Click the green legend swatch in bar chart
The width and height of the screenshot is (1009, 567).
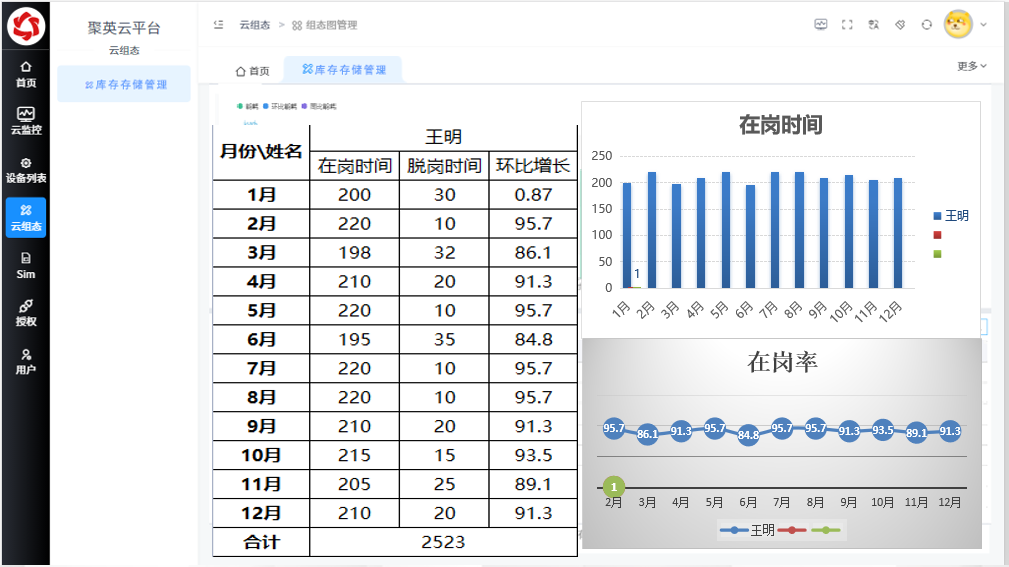[x=937, y=254]
